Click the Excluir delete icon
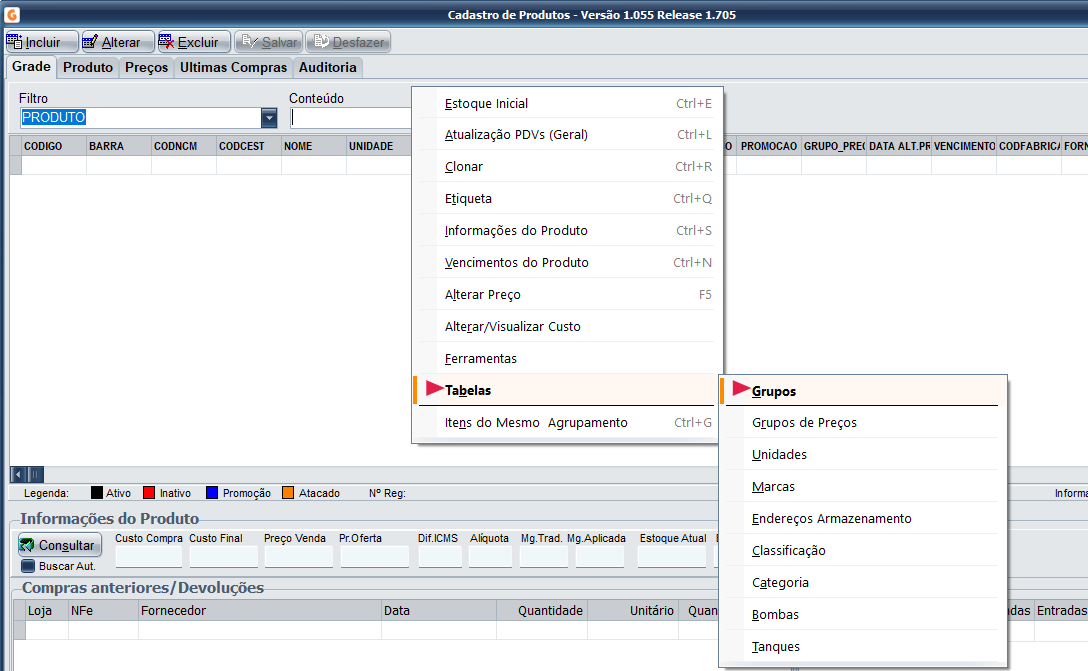The image size is (1088, 671). click(167, 42)
